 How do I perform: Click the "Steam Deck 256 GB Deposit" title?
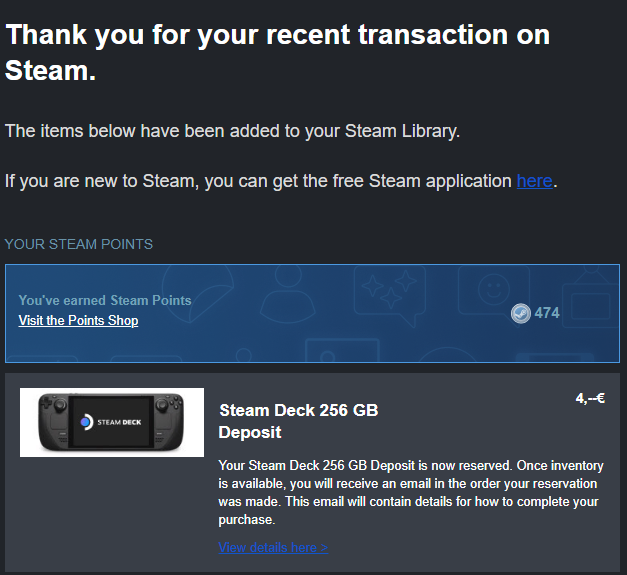(x=298, y=421)
